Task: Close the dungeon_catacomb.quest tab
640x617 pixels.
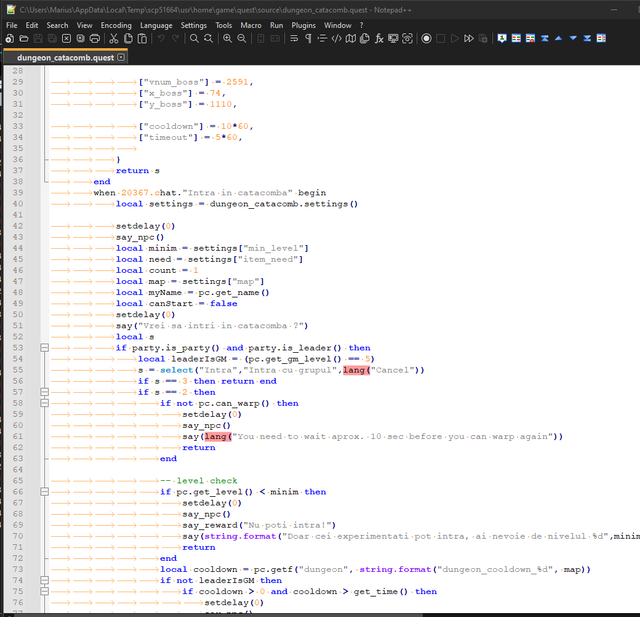Action: [x=121, y=57]
